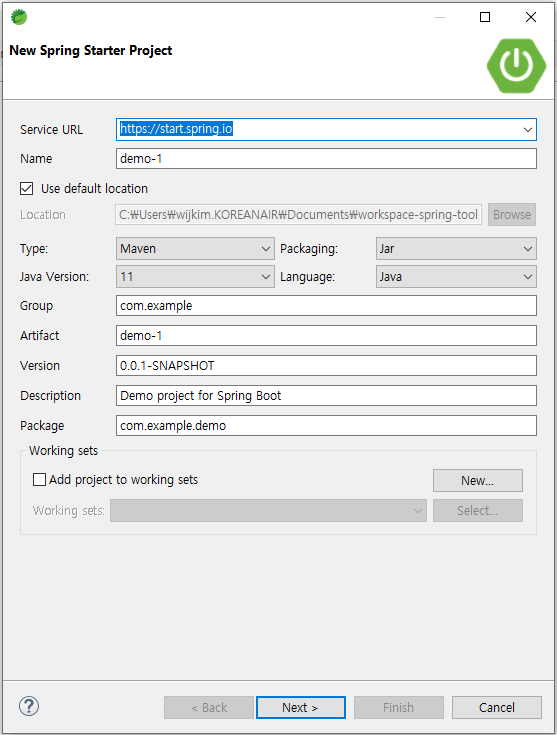Click the Artifact field demo-1
This screenshot has width=557, height=735.
pyautogui.click(x=326, y=336)
